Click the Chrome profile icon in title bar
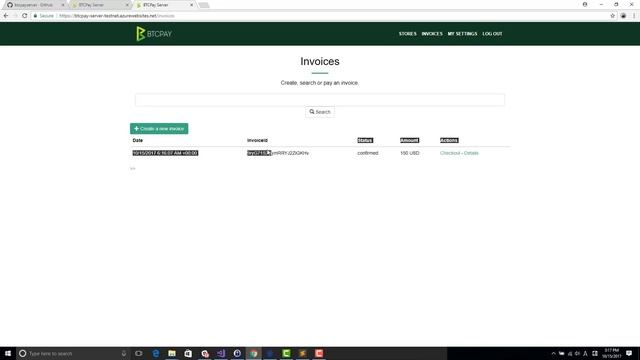 (x=585, y=4)
